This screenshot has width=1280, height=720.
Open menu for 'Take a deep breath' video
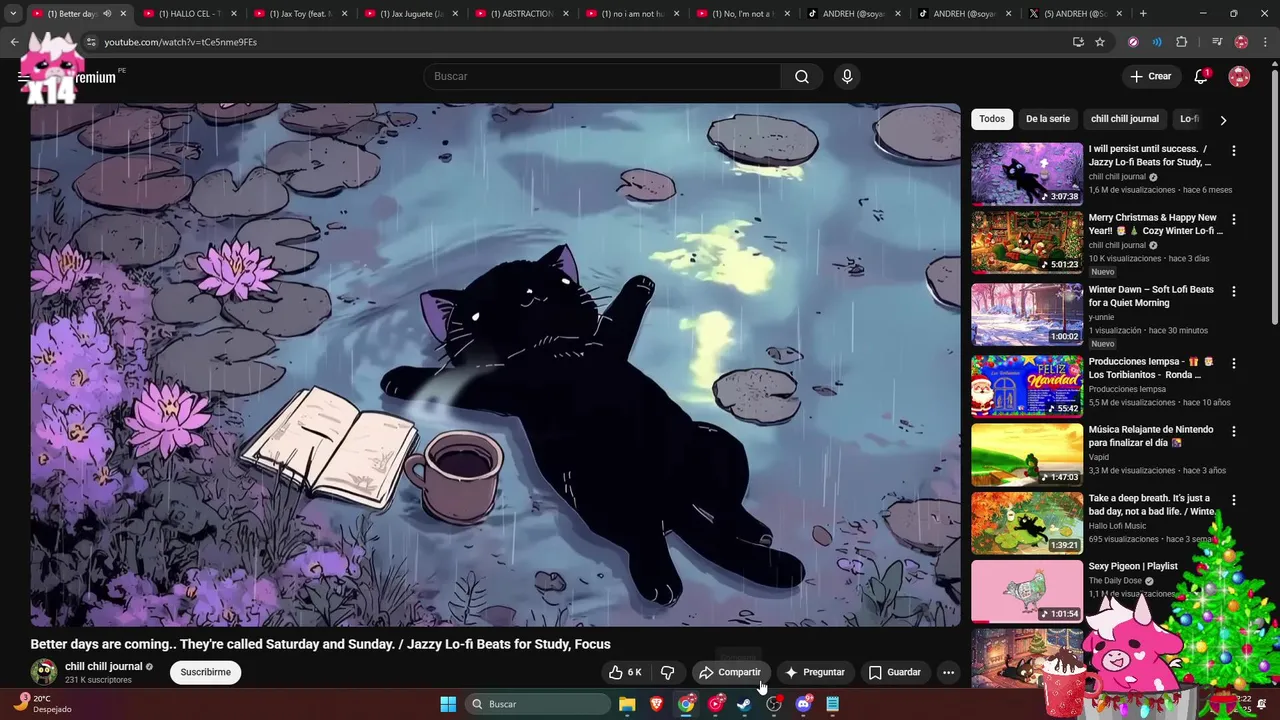point(1233,499)
